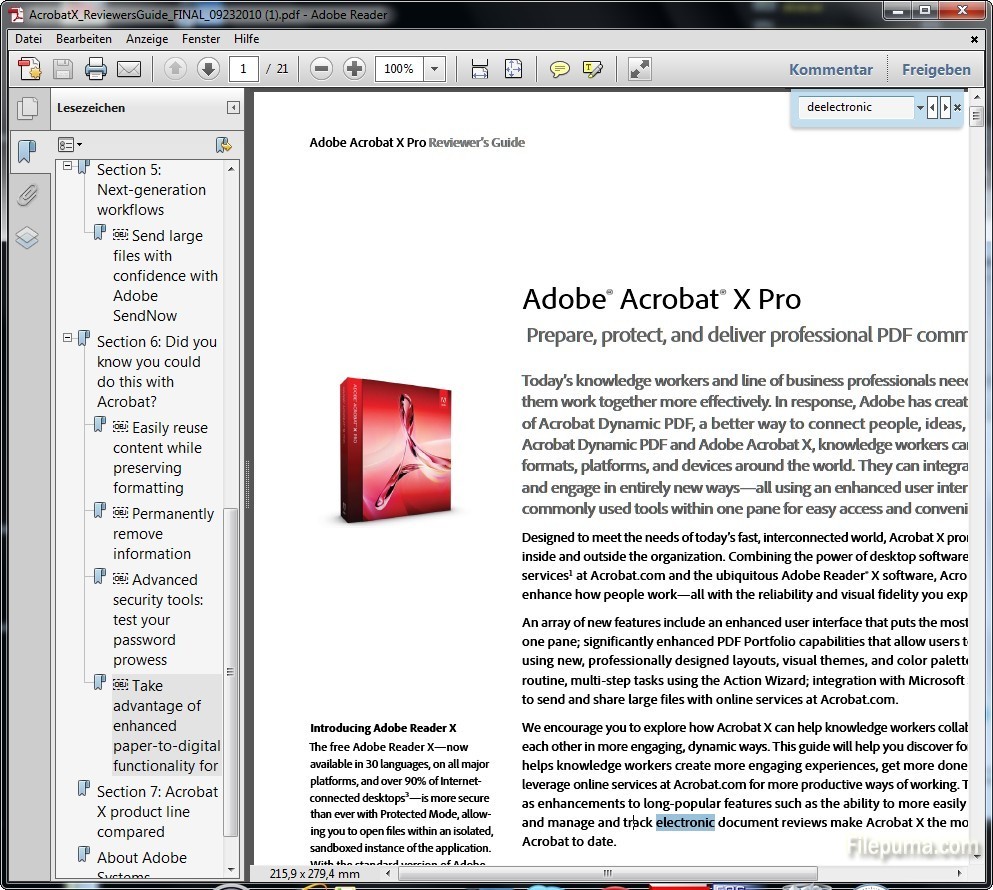Switch to full-screen read mode icon
993x890 pixels.
point(640,69)
